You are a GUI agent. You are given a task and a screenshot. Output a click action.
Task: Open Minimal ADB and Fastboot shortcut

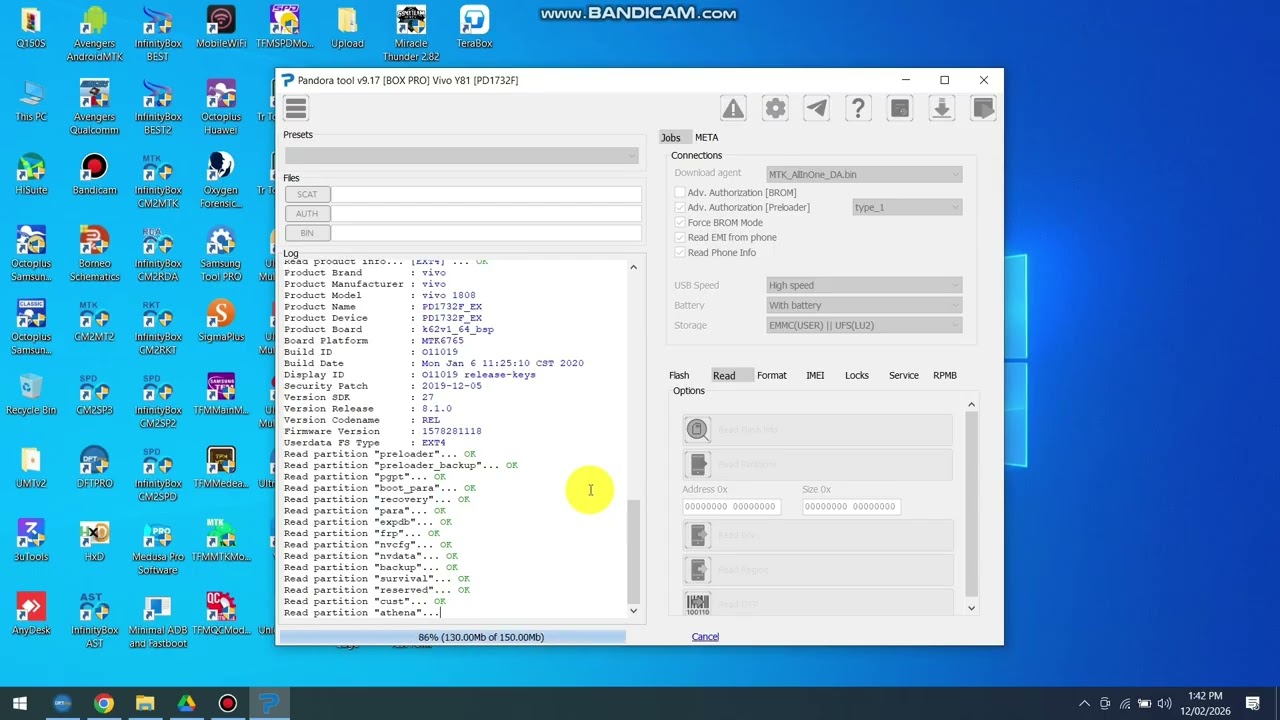click(x=158, y=621)
